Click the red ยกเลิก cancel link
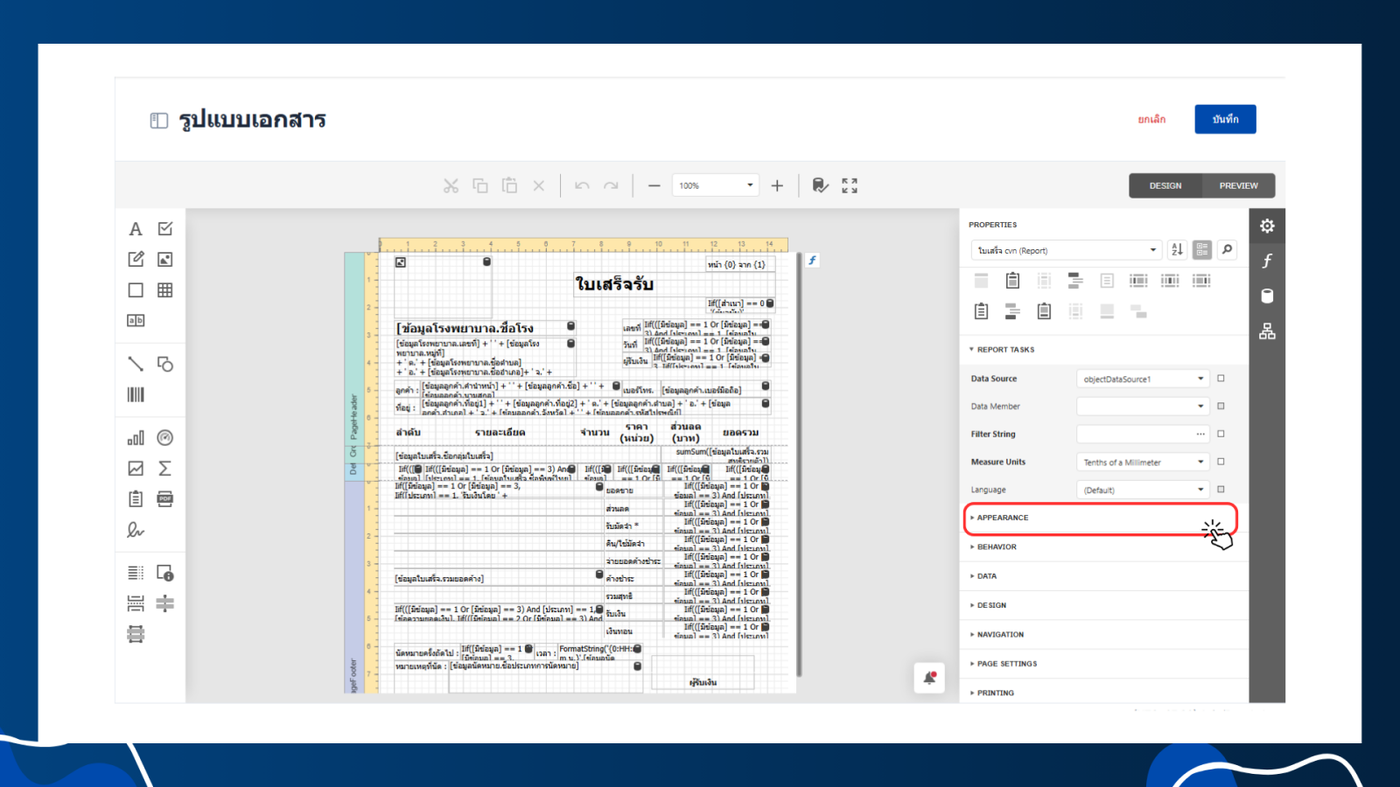This screenshot has height=787, width=1400. click(x=1151, y=119)
